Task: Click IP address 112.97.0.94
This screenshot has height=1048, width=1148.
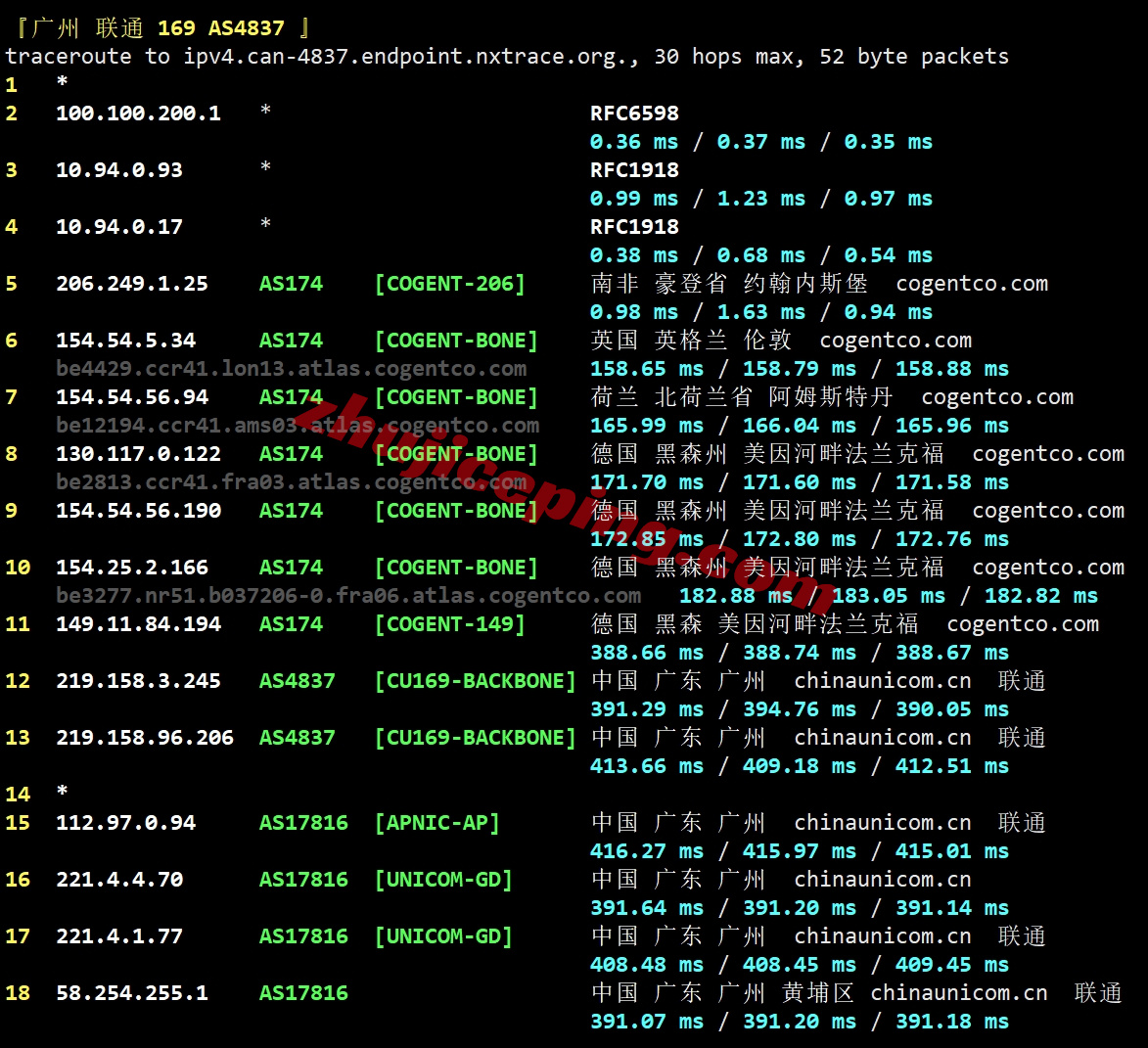Action: pyautogui.click(x=126, y=823)
